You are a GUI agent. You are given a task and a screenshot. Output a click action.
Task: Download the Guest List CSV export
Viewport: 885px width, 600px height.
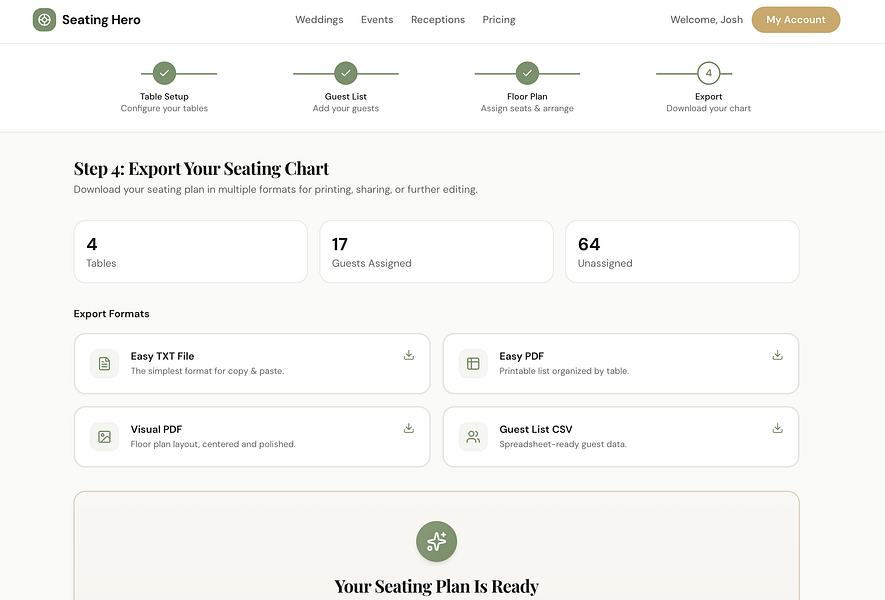(777, 428)
